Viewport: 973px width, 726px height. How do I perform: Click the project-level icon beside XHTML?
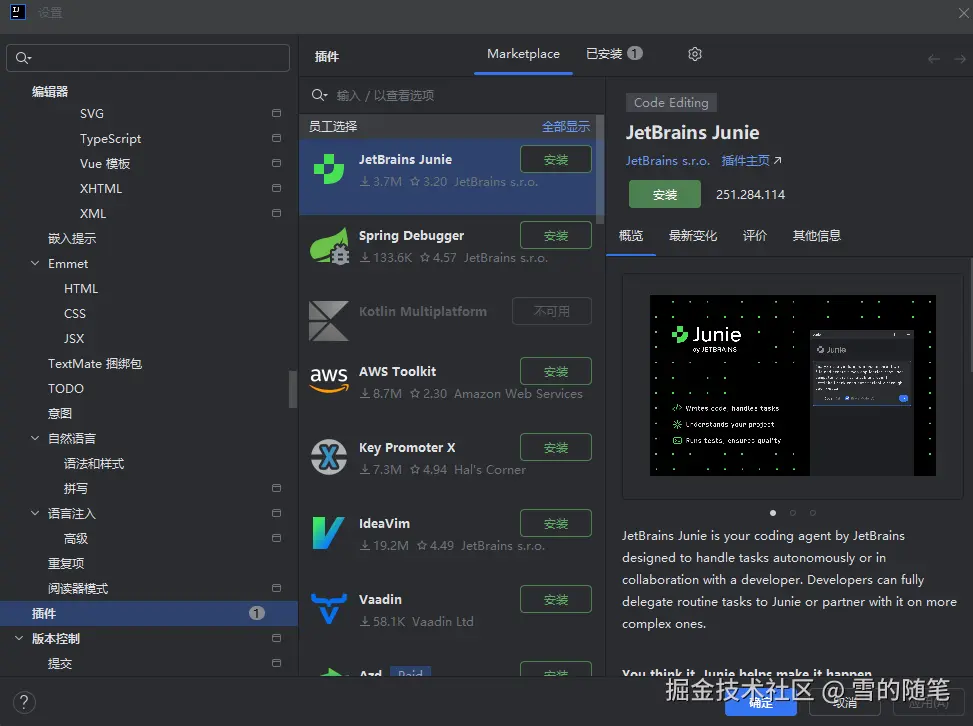[276, 188]
